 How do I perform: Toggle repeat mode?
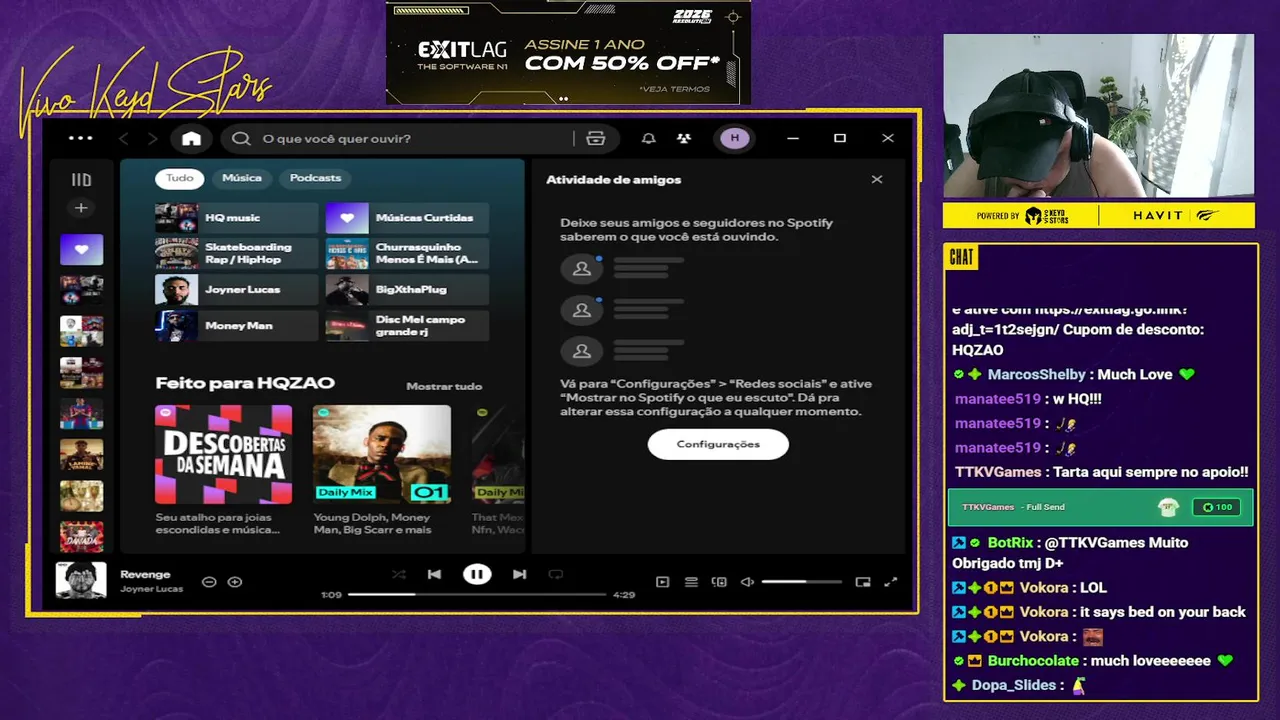556,574
